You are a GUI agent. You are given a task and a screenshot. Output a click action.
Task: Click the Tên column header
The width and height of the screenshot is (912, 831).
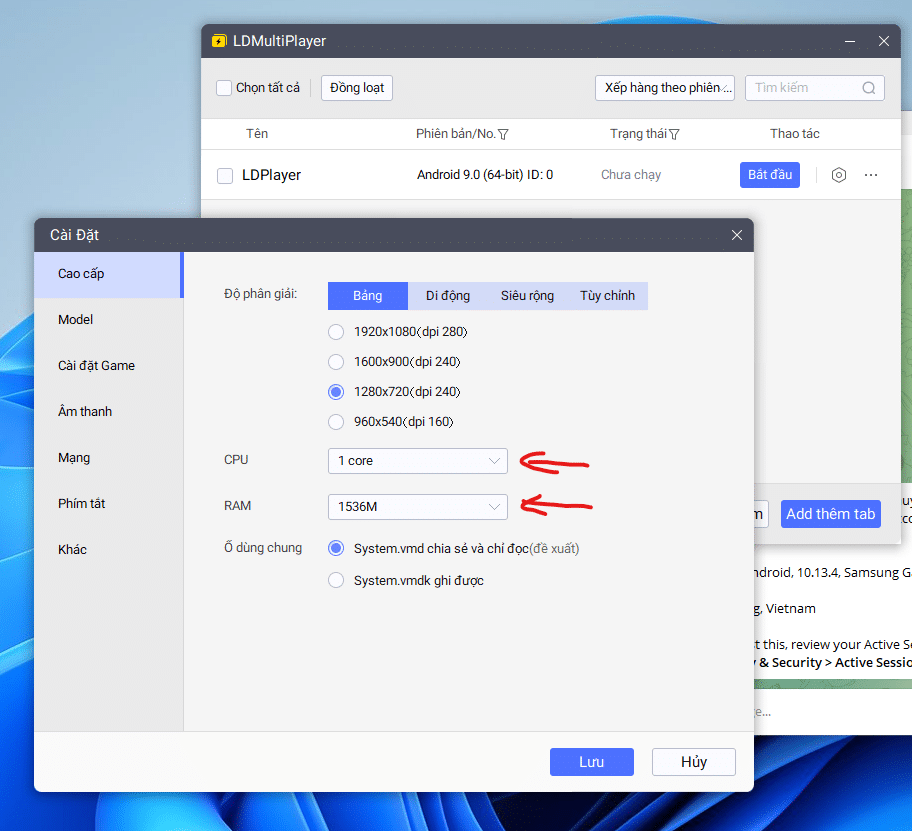coord(256,134)
